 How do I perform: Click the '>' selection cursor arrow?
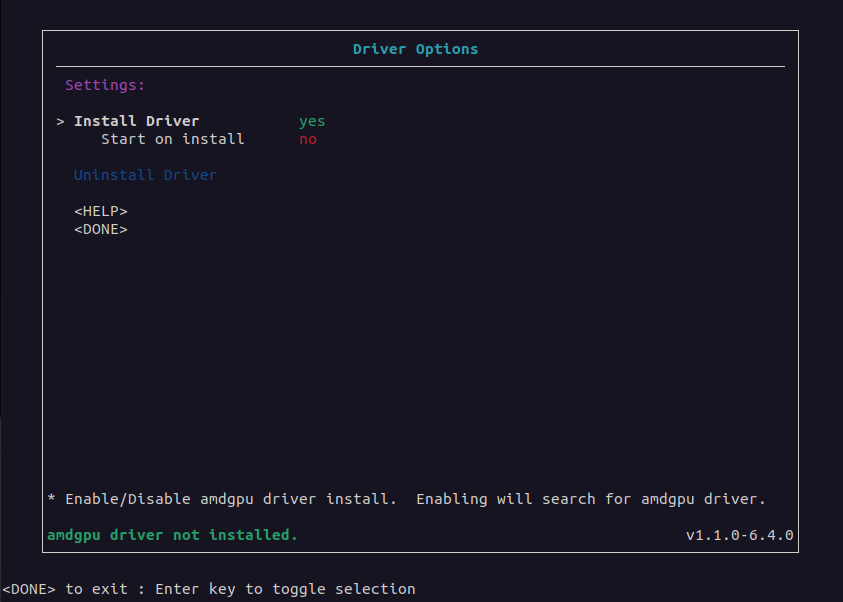[x=61, y=121]
